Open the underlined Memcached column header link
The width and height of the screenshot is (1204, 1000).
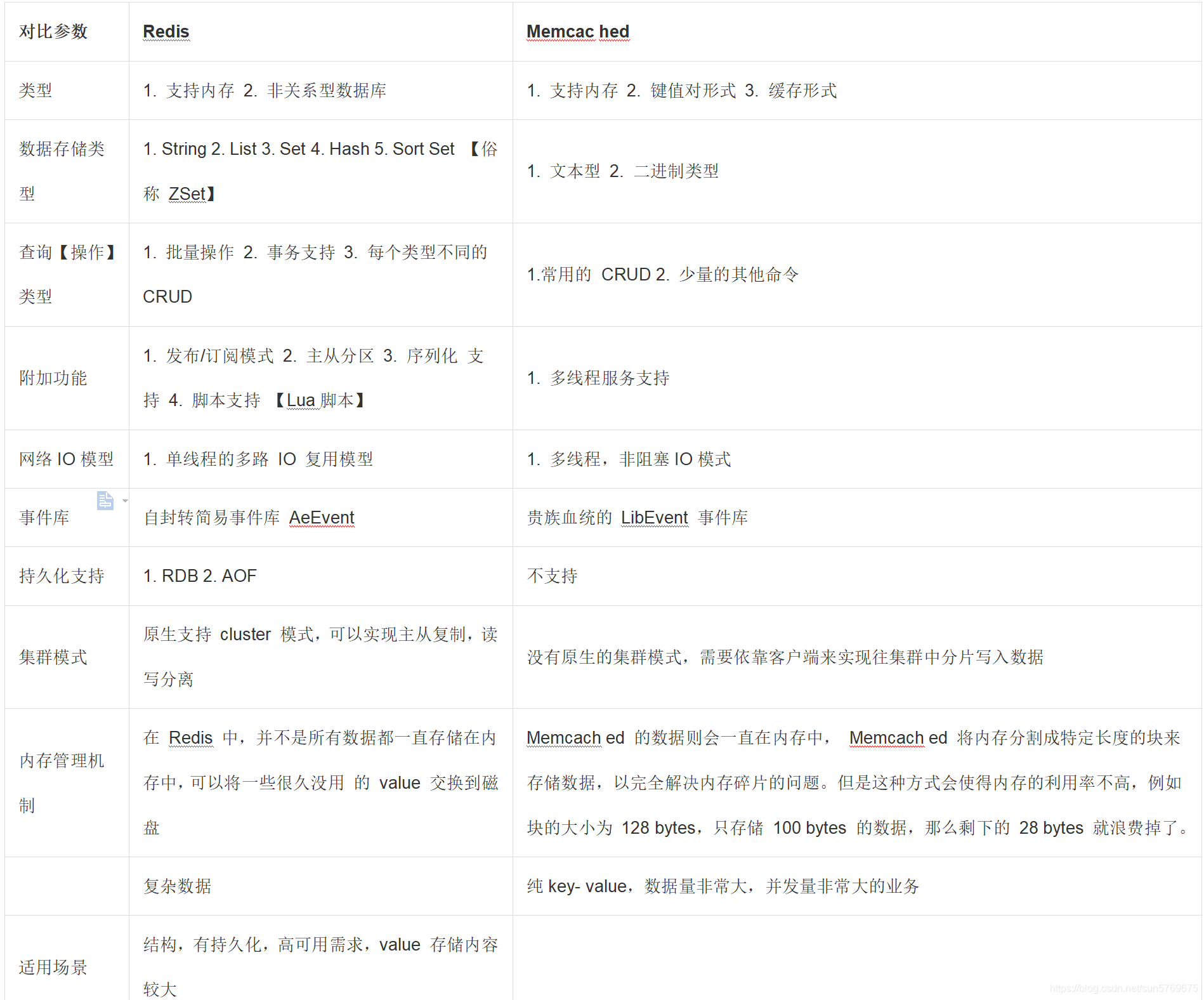pyautogui.click(x=577, y=30)
